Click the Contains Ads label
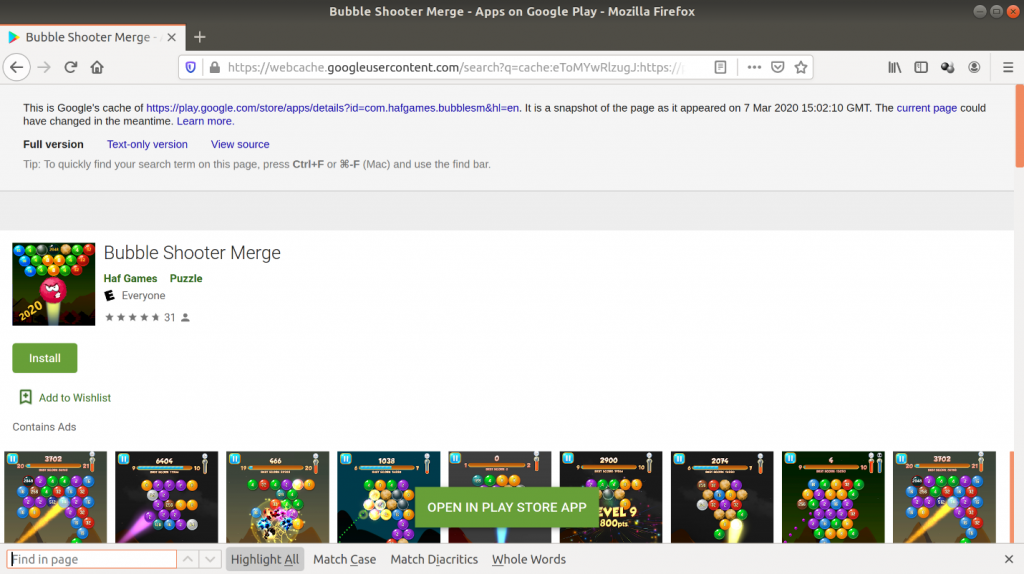The image size is (1024, 574). 44,427
